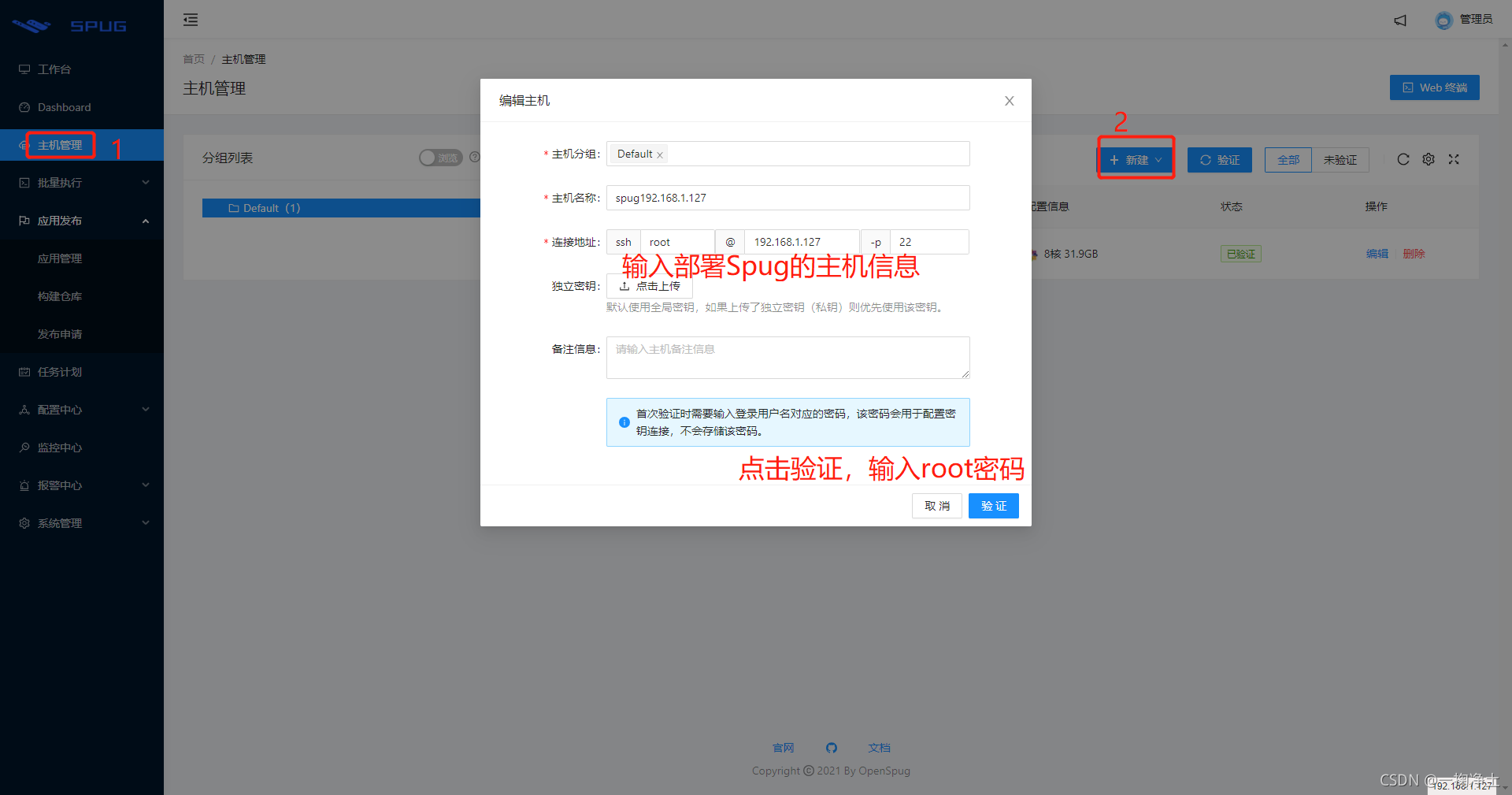Image resolution: width=1512 pixels, height=795 pixels.
Task: Click 取消 to dismiss the dialog
Action: point(936,505)
